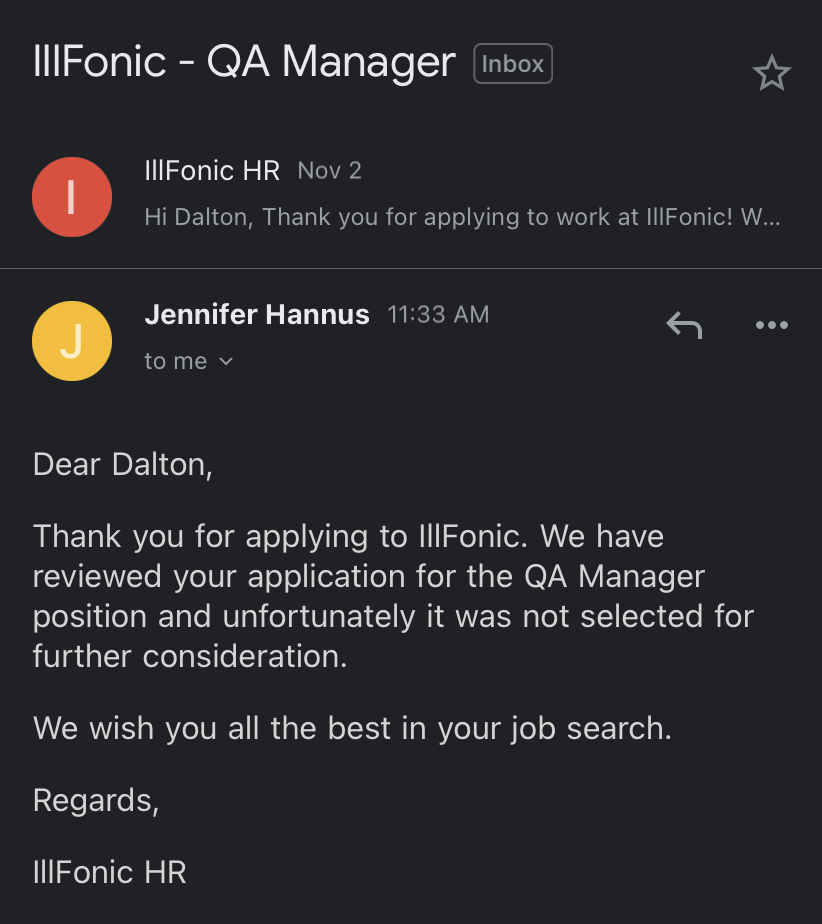Click the "Nov 2" message date
This screenshot has height=924, width=822.
click(x=329, y=171)
